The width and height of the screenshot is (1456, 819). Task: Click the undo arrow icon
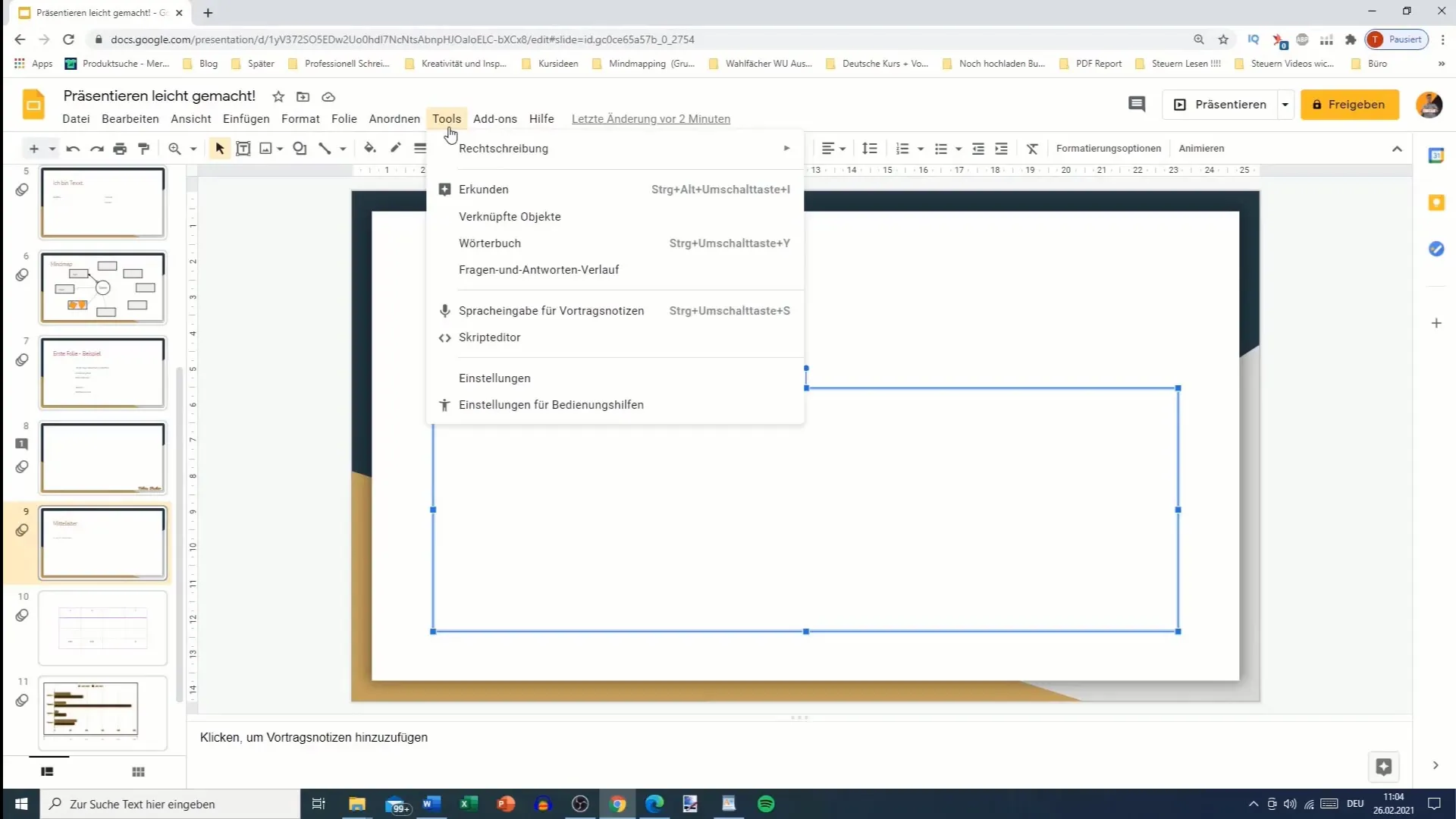point(73,149)
